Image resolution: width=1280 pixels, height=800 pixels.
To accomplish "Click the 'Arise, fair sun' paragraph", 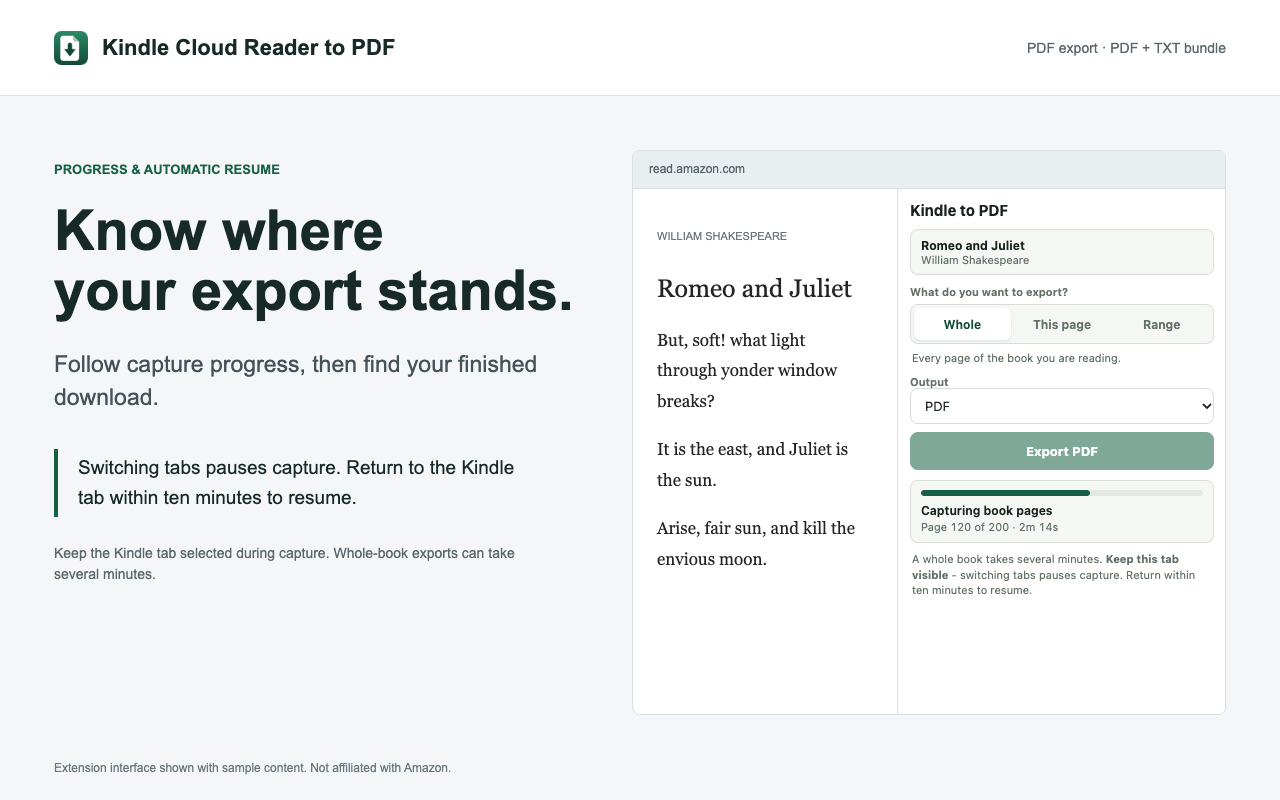I will [756, 543].
